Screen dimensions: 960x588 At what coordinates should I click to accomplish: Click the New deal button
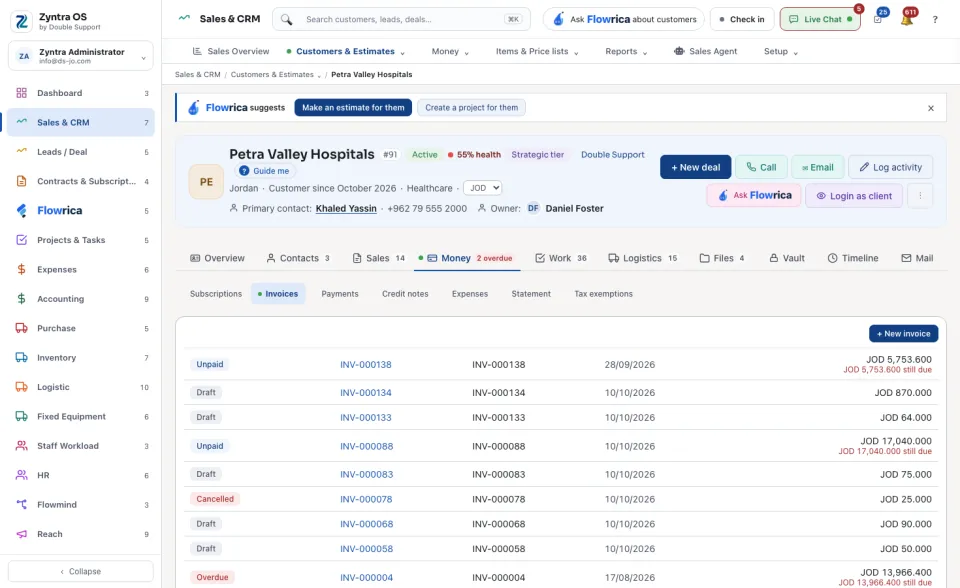coord(696,167)
